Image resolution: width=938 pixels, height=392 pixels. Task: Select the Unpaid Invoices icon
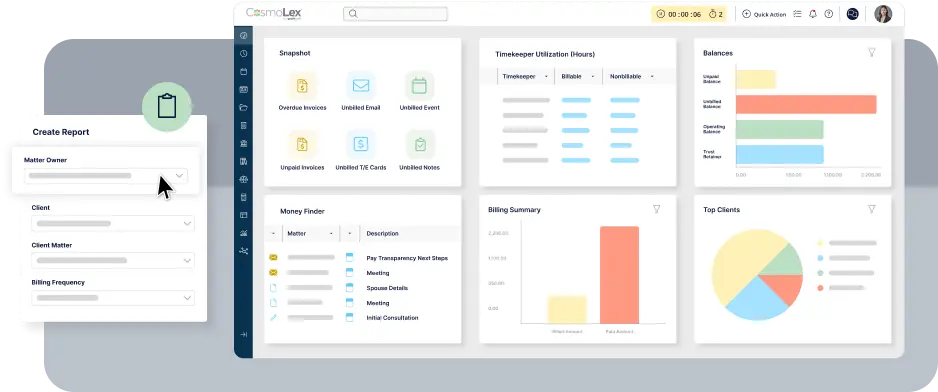click(x=302, y=144)
